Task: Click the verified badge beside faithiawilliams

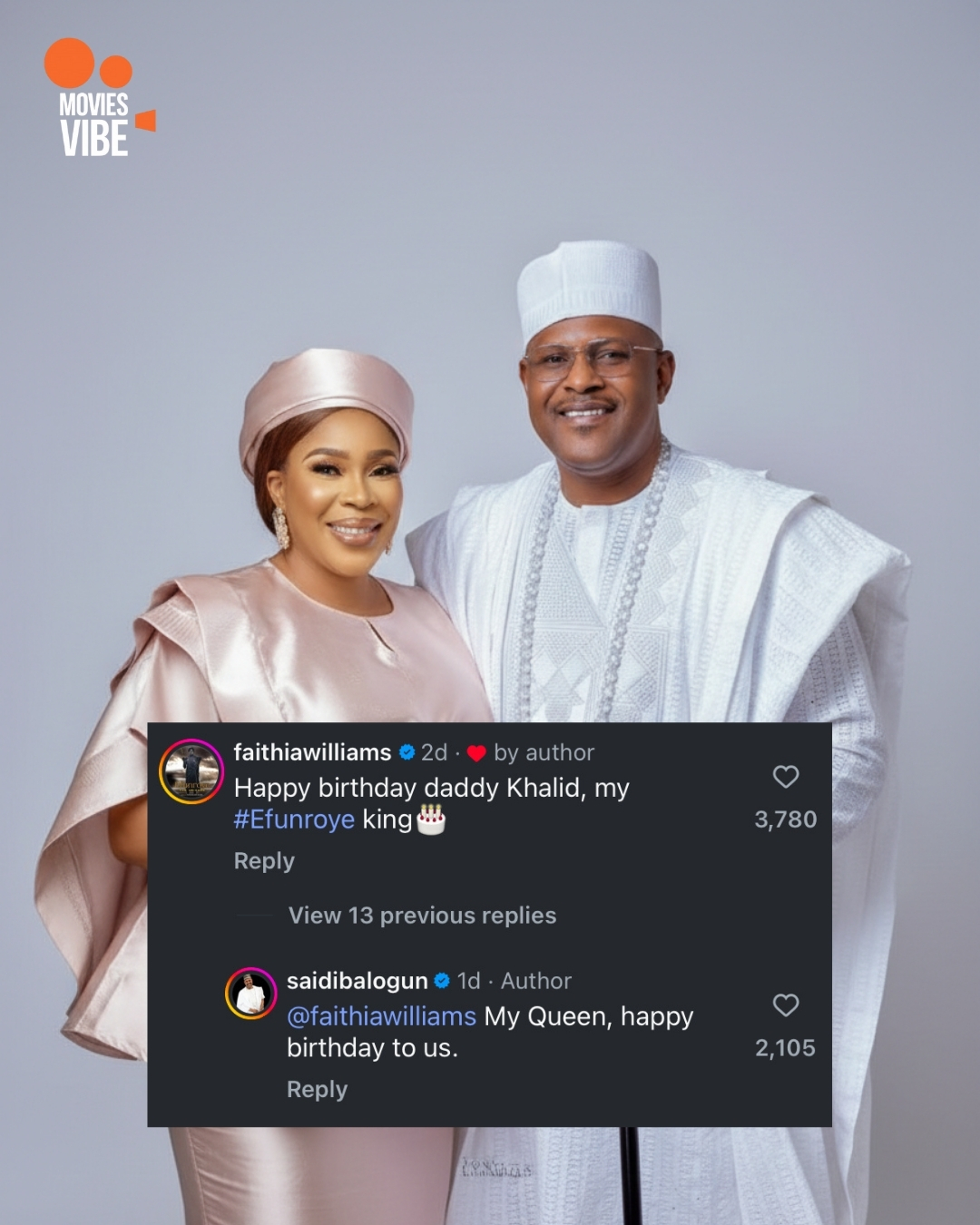Action: pyautogui.click(x=407, y=752)
